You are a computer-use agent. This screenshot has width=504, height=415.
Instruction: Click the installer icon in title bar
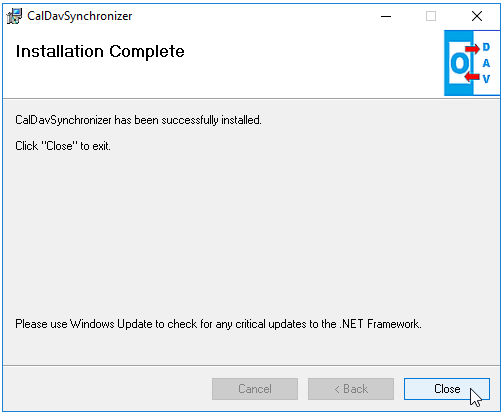click(14, 16)
